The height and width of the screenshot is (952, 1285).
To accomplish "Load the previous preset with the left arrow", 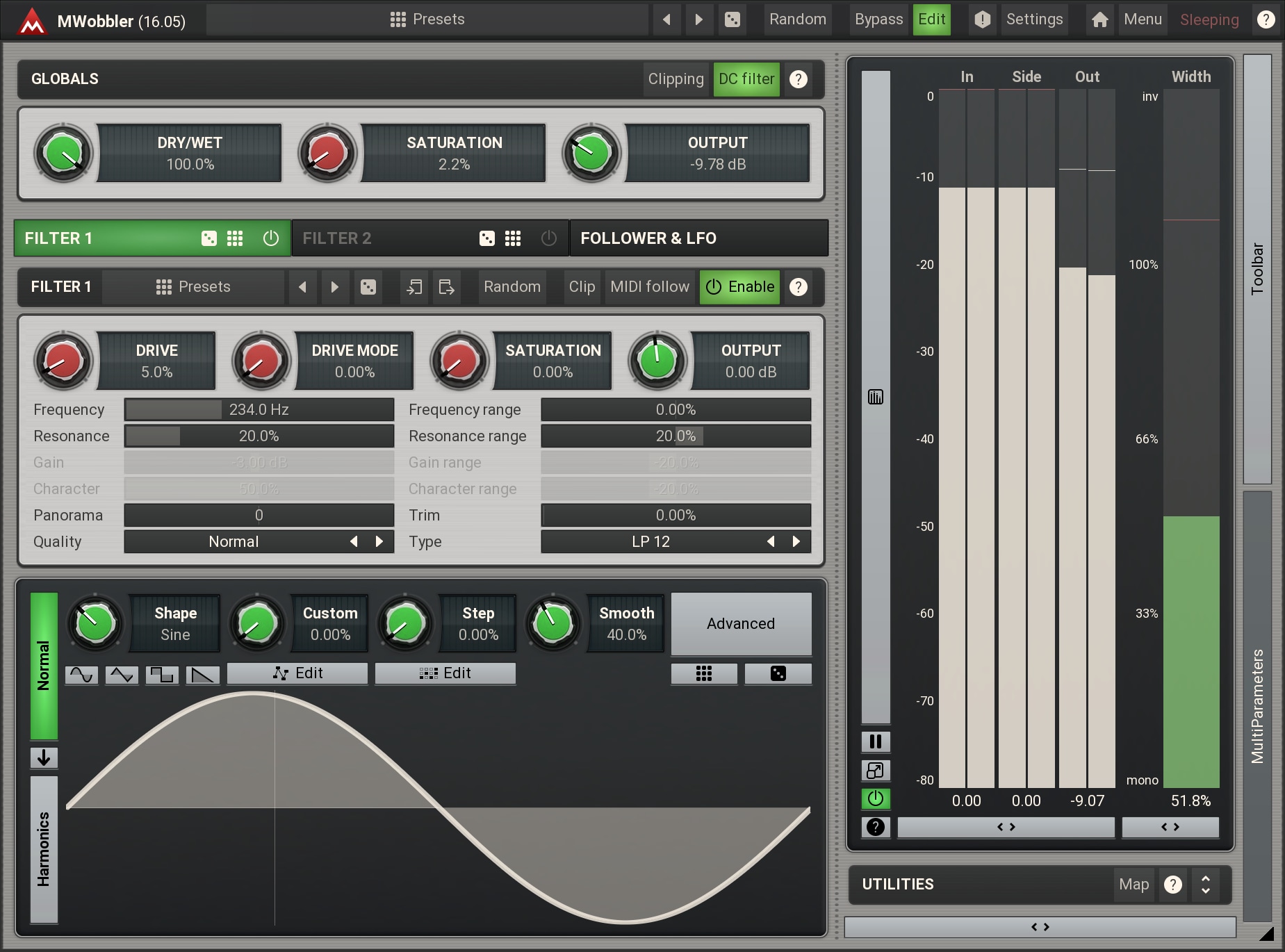I will pyautogui.click(x=666, y=19).
